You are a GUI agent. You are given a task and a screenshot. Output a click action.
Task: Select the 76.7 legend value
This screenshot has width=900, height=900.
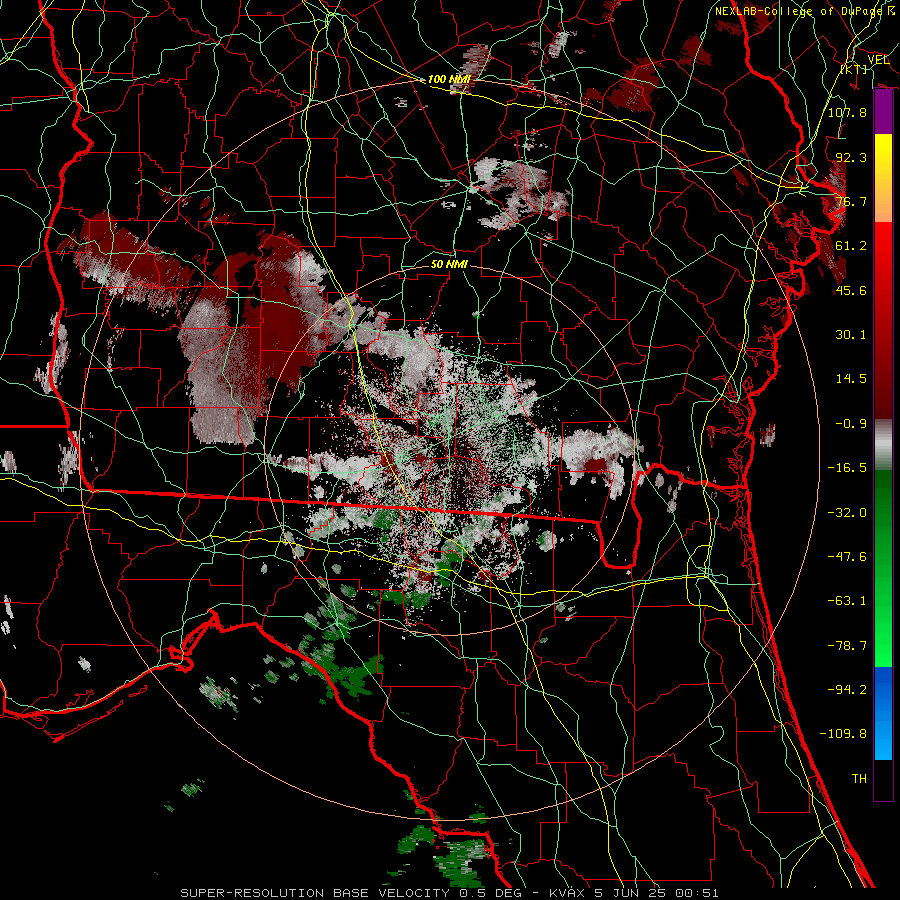click(x=851, y=201)
